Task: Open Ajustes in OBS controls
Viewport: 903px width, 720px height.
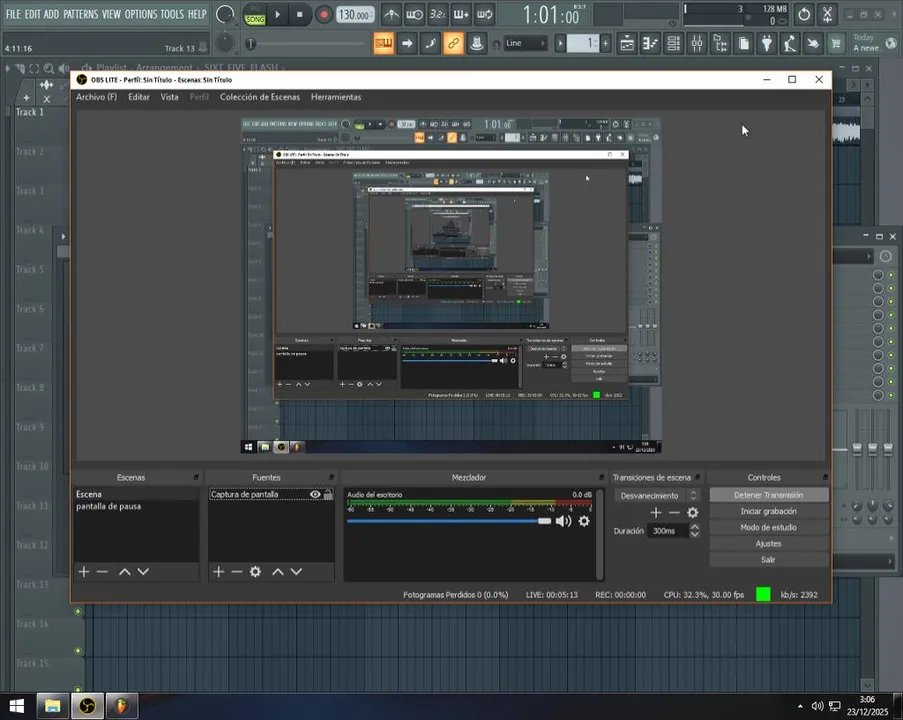Action: 768,543
